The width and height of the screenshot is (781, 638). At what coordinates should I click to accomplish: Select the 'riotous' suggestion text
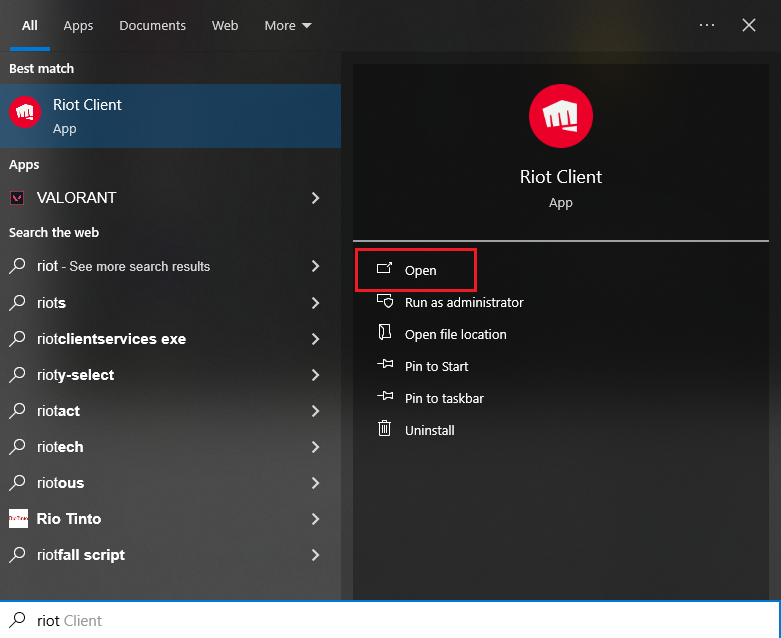(x=60, y=483)
